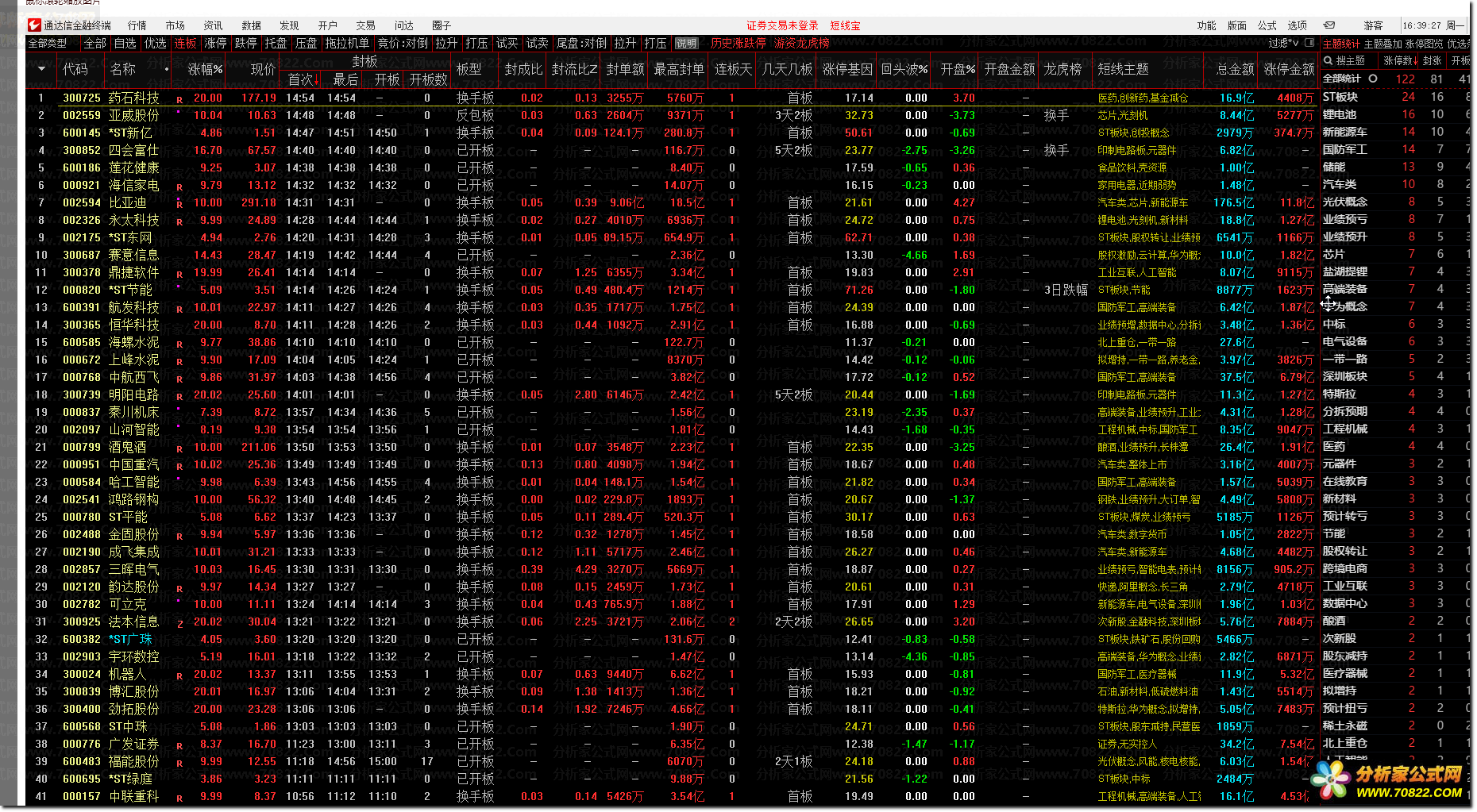Click the 短线宝 link

point(845,25)
